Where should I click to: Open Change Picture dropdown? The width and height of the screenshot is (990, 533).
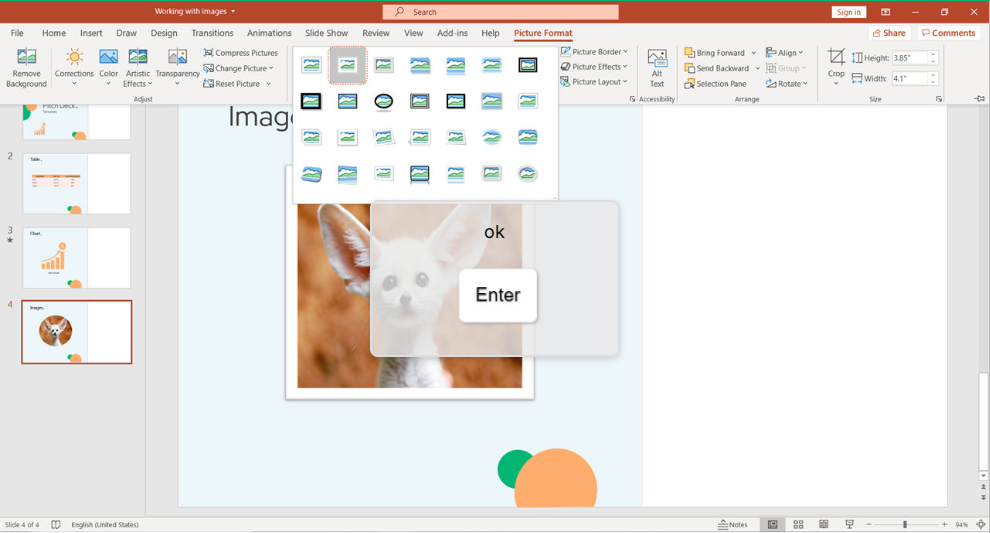pos(239,68)
